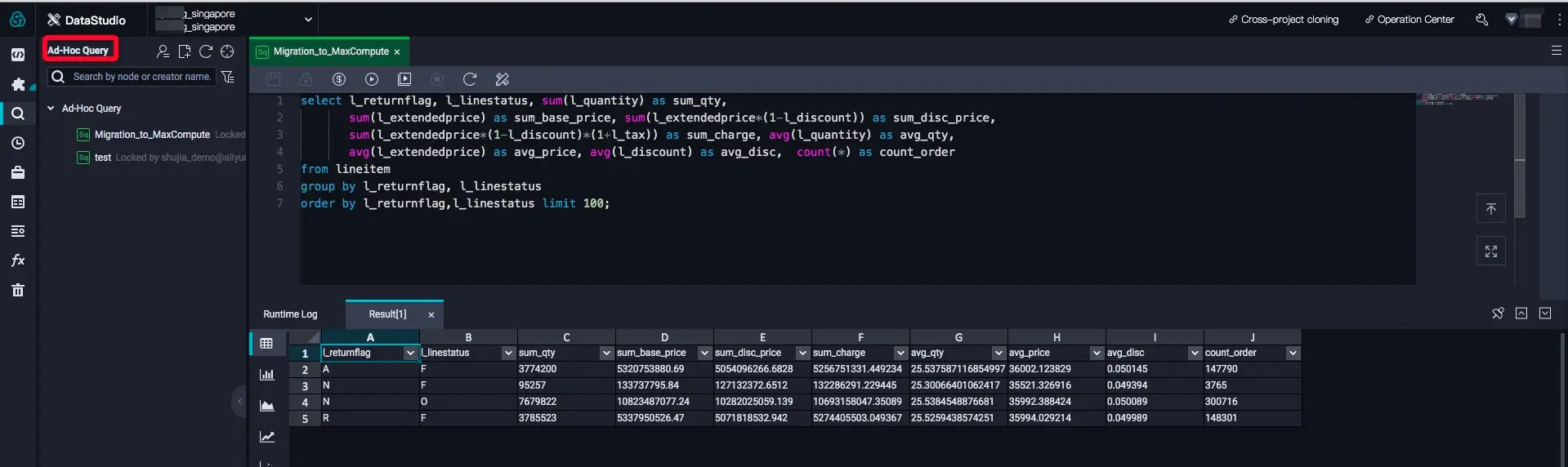Collapse the results panel down-arrow icon
The image size is (1568, 467).
click(1545, 314)
